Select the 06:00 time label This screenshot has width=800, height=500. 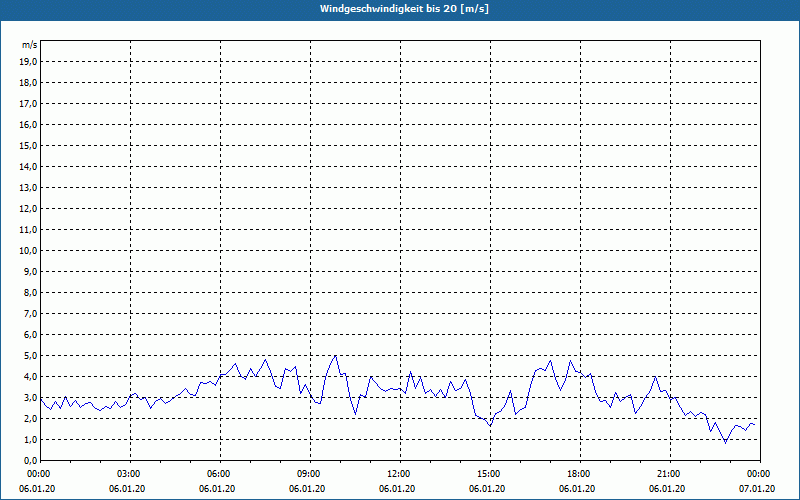coord(220,474)
